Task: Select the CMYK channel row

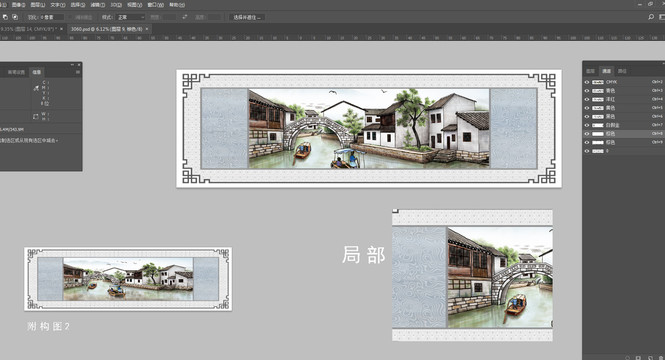Action: click(x=623, y=82)
